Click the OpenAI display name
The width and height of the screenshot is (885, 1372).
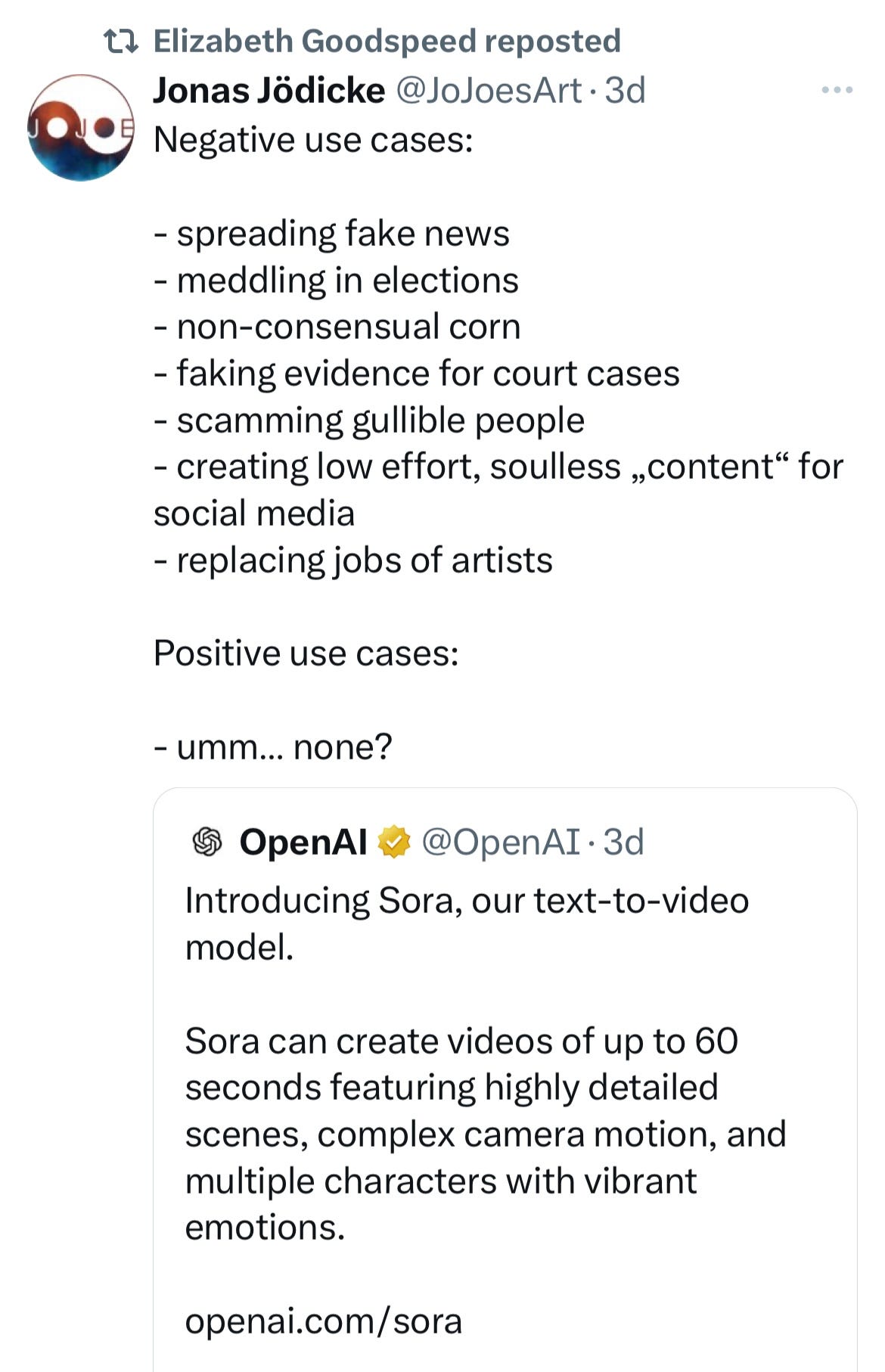pyautogui.click(x=303, y=842)
